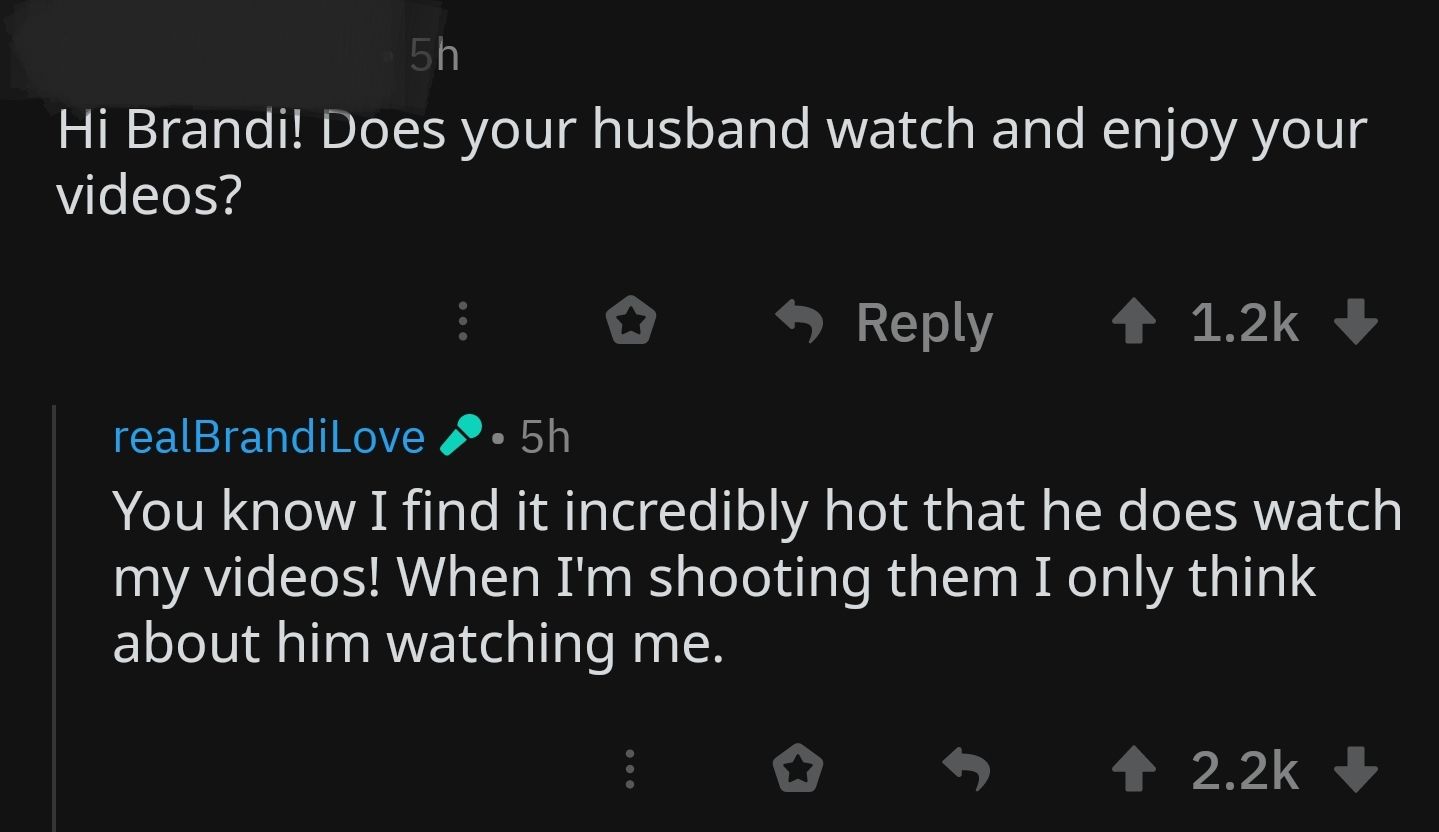Downvote the comment with 1.2k points
This screenshot has width=1439, height=832.
[1356, 324]
